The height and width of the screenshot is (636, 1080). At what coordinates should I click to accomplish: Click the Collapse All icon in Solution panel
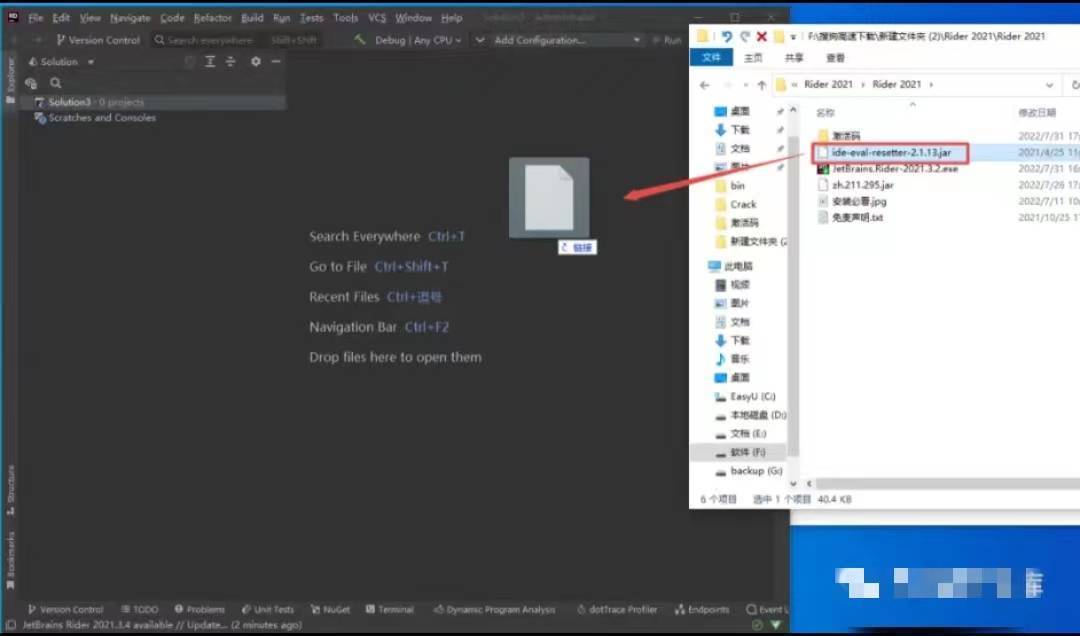pos(231,61)
